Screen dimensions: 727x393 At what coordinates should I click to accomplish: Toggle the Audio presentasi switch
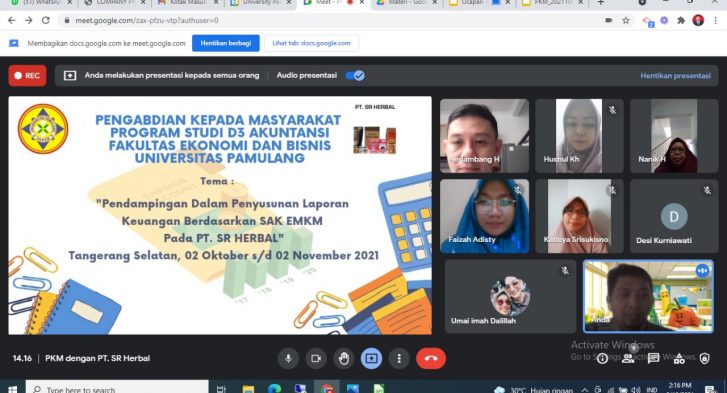(355, 76)
